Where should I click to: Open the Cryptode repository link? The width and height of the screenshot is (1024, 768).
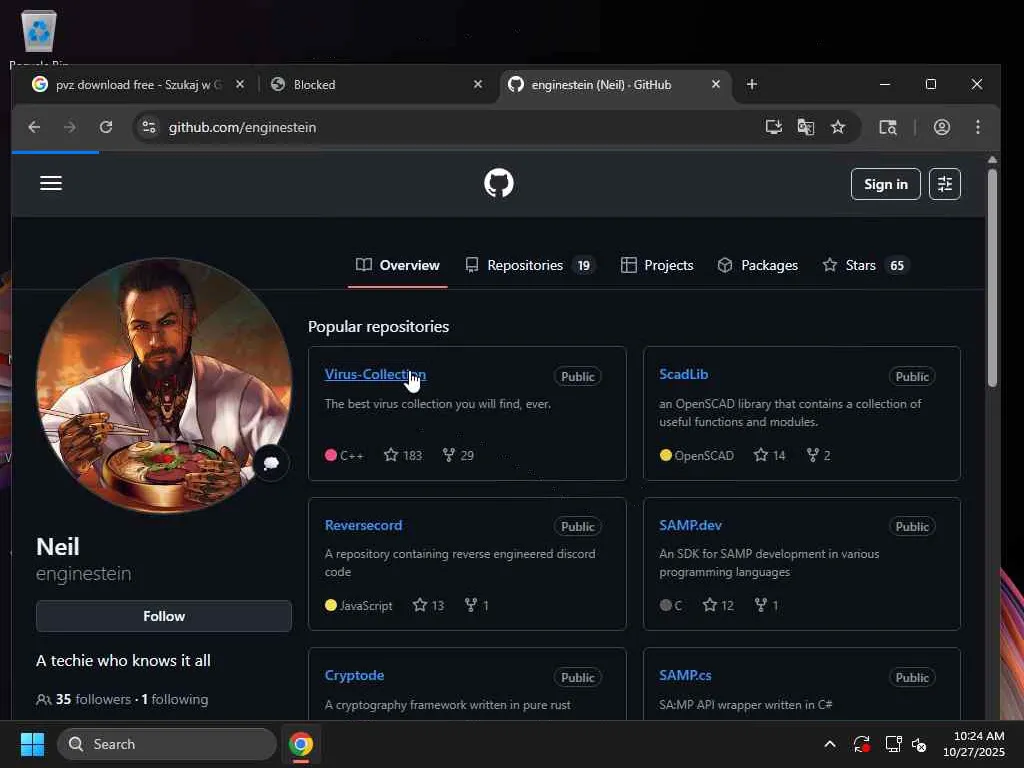[x=354, y=675]
